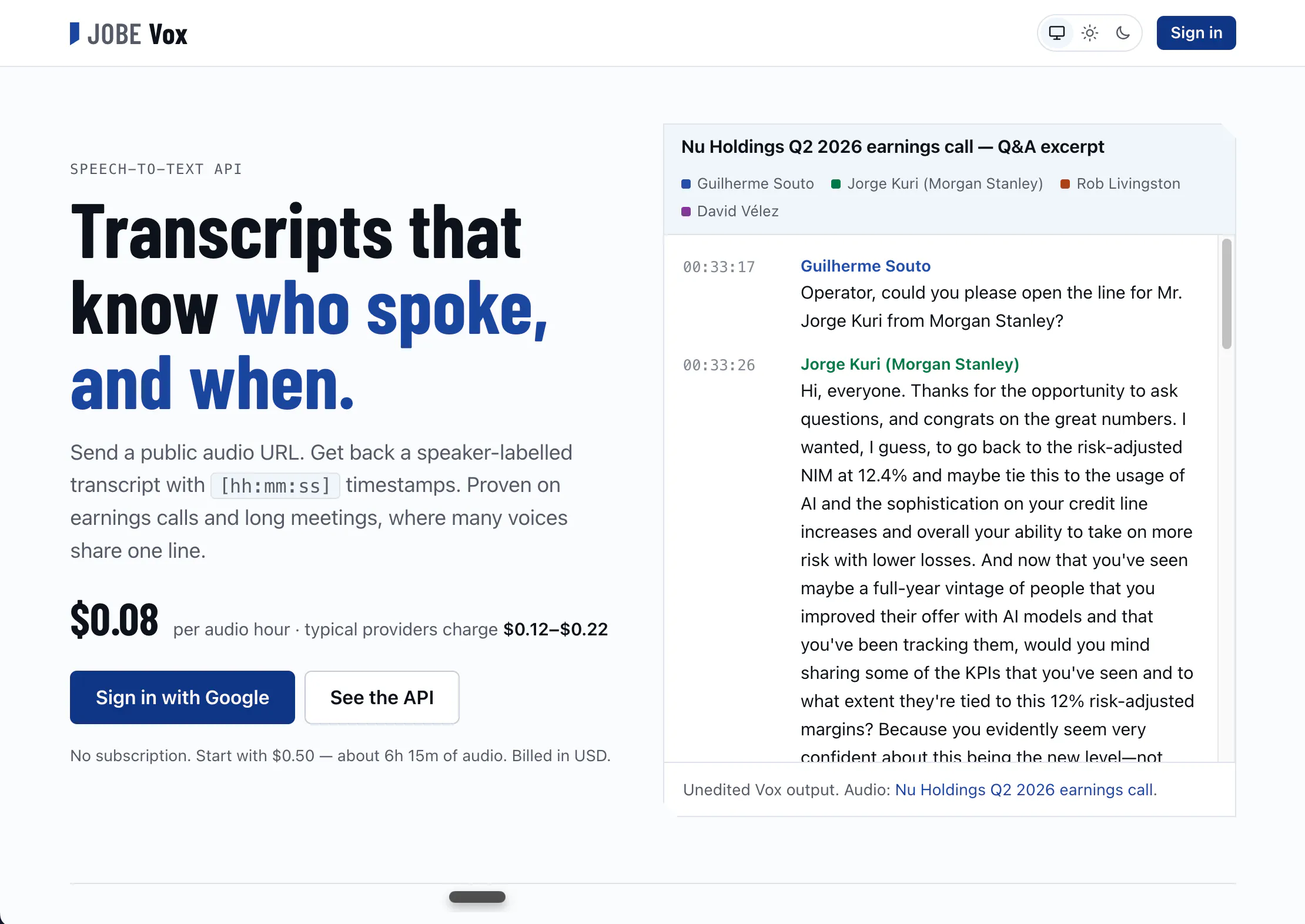Open the JOBE Vox logo home link
Image resolution: width=1305 pixels, height=924 pixels.
tap(129, 34)
